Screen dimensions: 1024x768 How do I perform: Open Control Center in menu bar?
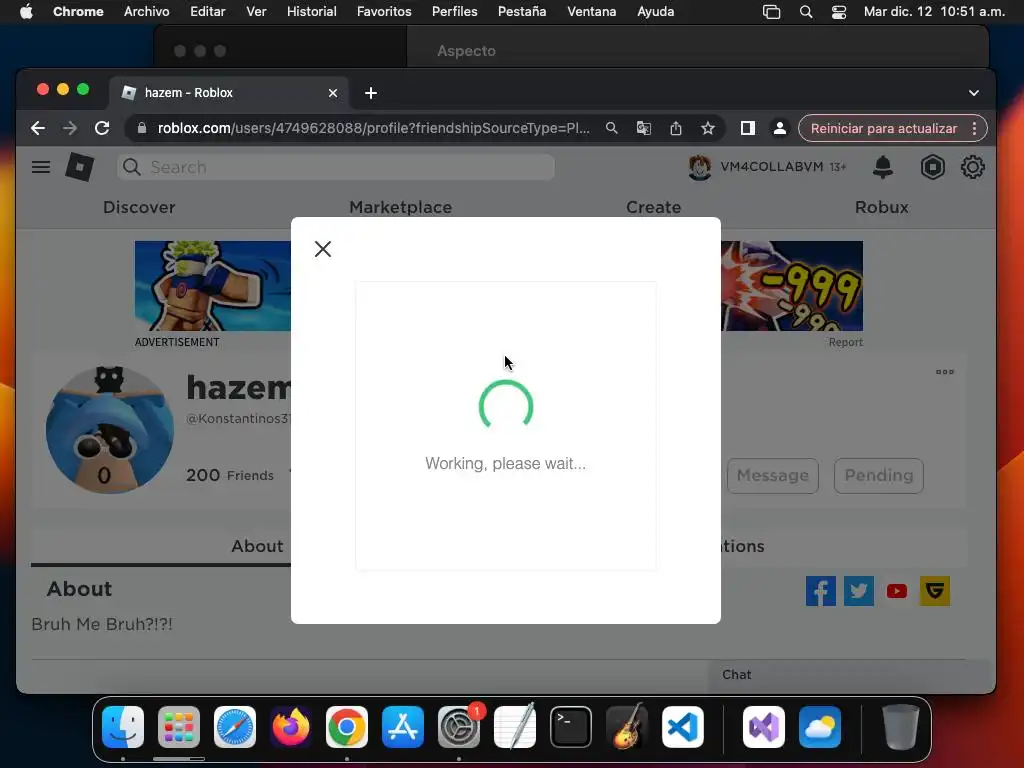tap(839, 12)
